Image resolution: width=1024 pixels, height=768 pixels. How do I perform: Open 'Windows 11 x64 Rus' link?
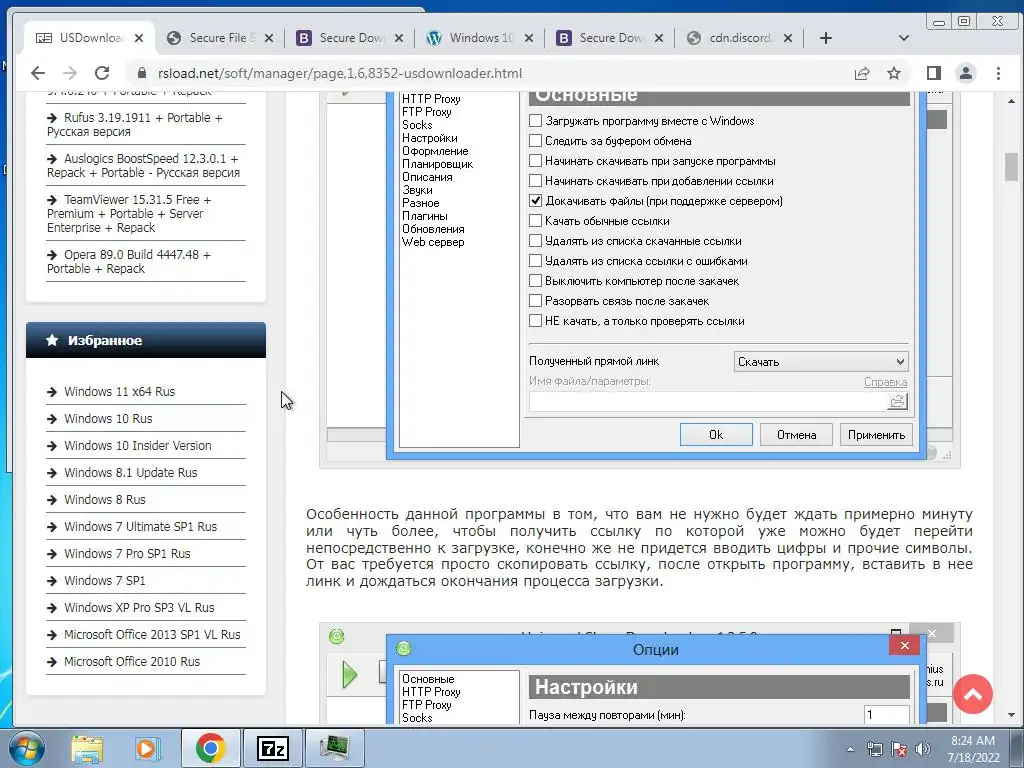tap(120, 392)
